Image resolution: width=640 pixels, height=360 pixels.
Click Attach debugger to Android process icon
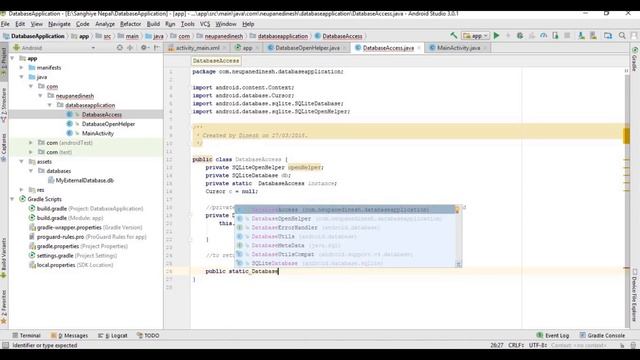(555, 36)
